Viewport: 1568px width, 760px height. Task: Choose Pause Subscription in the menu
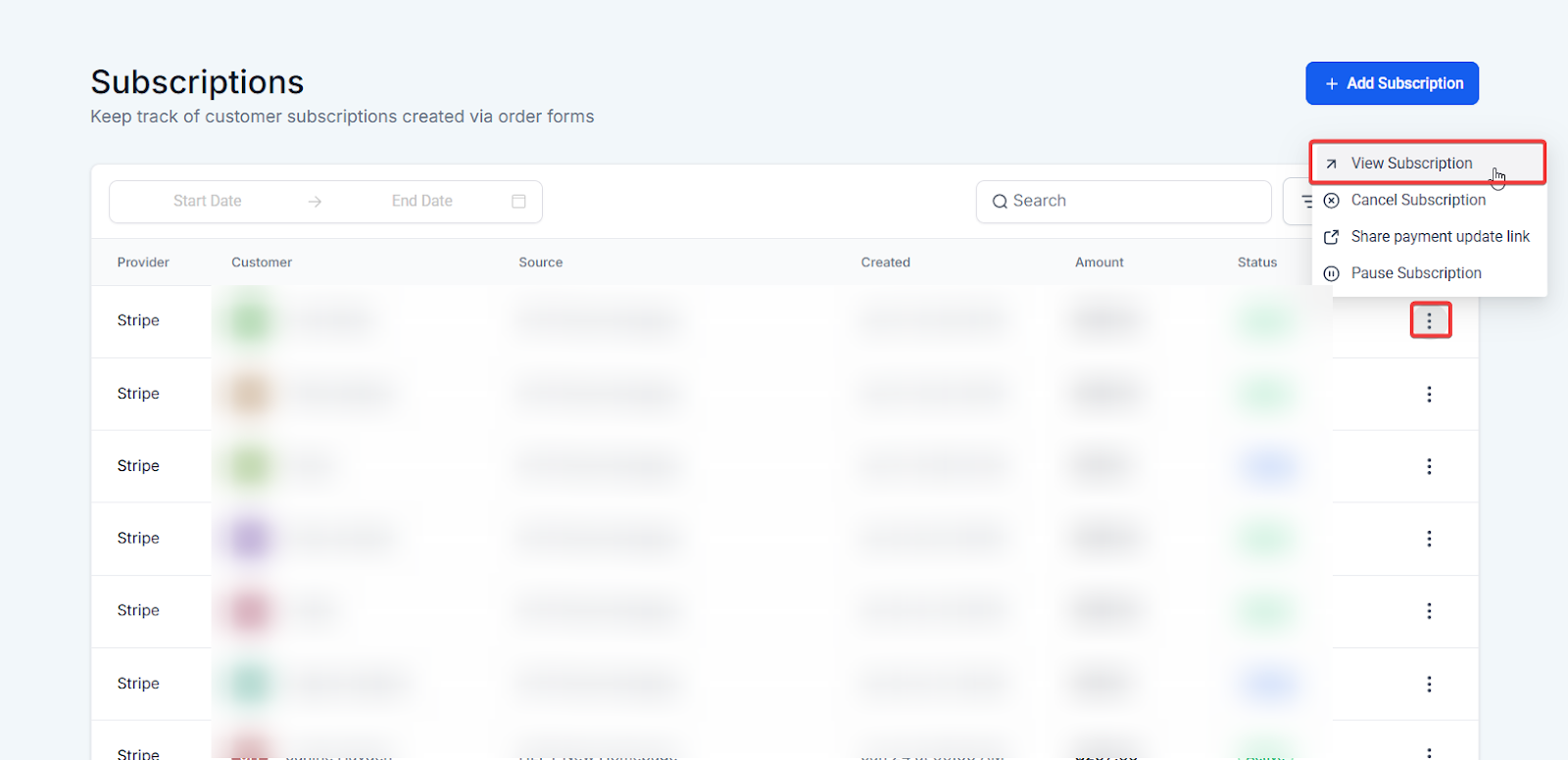(1415, 273)
